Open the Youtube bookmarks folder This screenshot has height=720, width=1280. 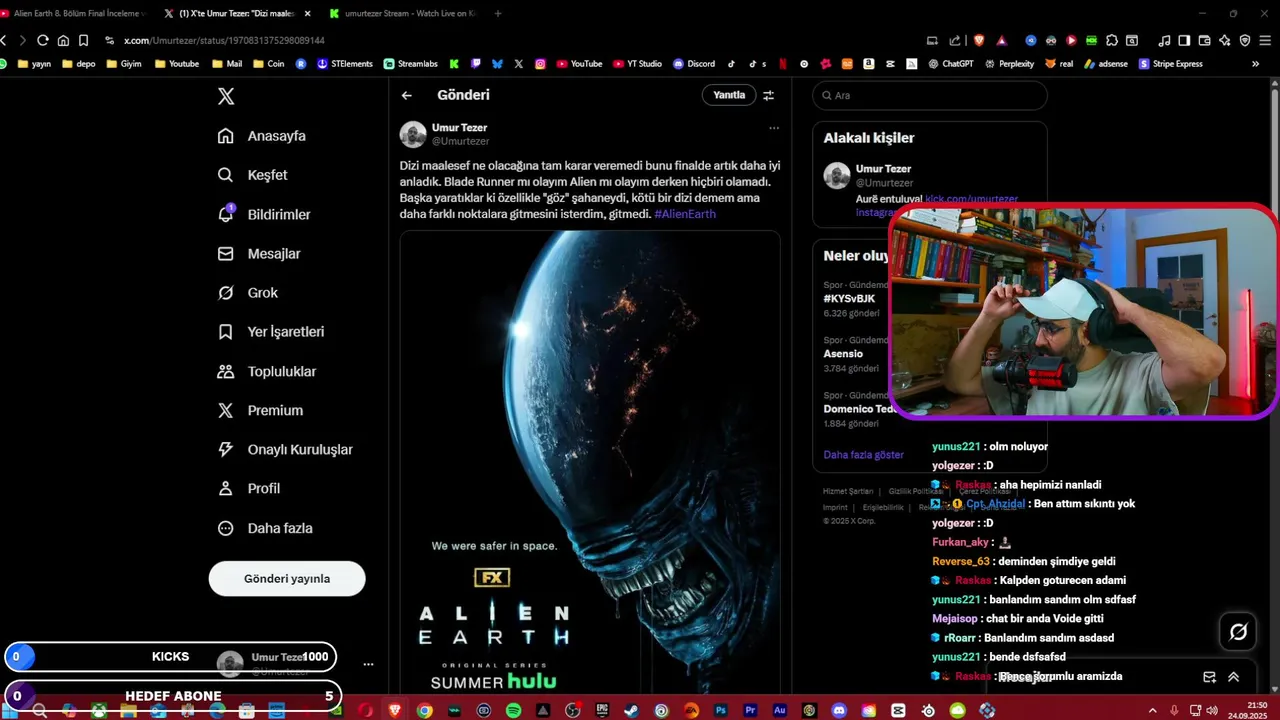(176, 63)
